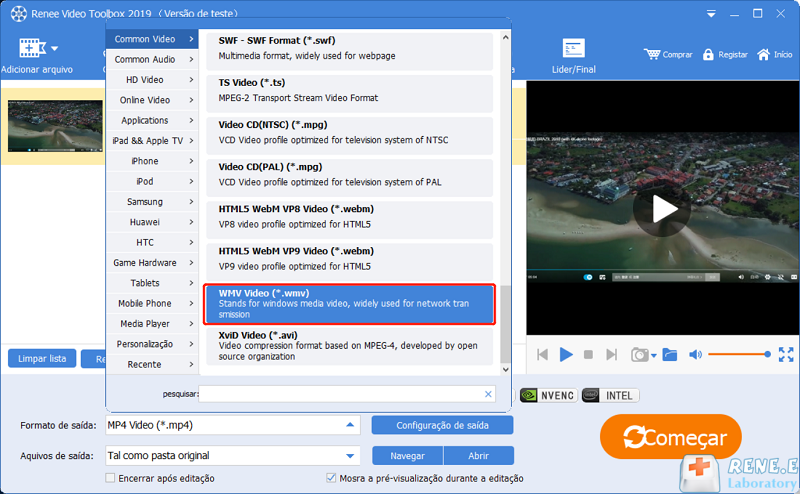
Task: Open the iPod category
Action: coord(152,181)
